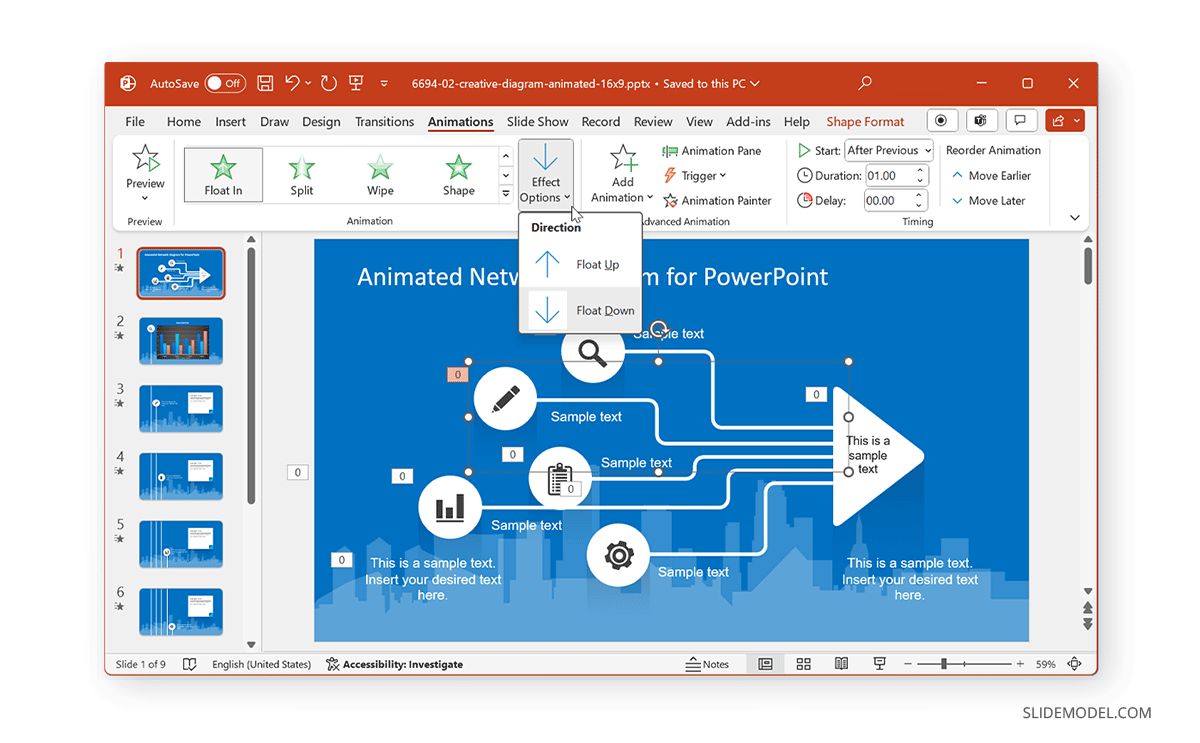This screenshot has height=743, width=1200.
Task: Collapse the ribbon with the chevron
Action: (x=1075, y=217)
